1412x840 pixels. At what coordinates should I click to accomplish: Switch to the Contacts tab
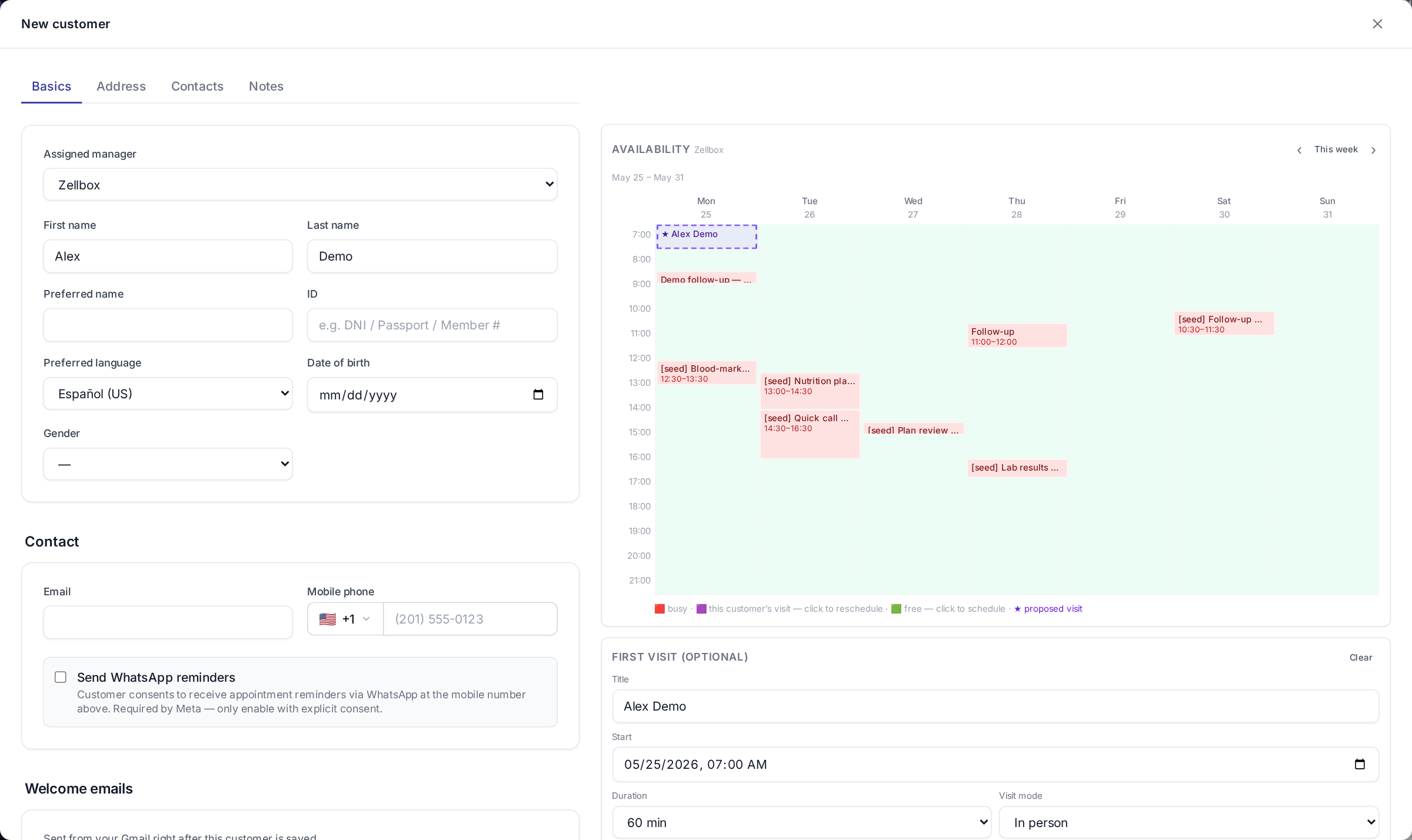197,86
